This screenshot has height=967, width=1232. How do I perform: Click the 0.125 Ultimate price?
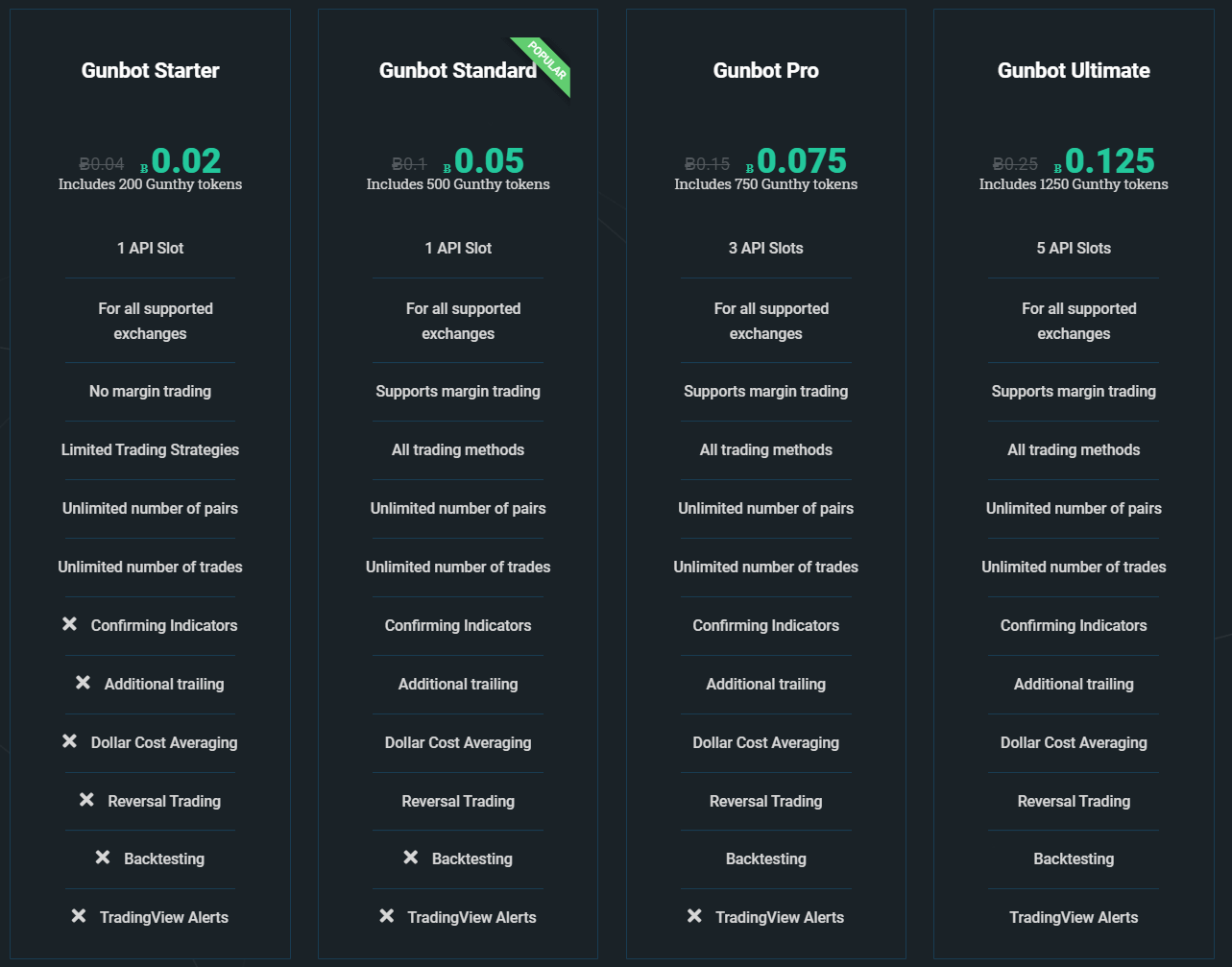1110,160
